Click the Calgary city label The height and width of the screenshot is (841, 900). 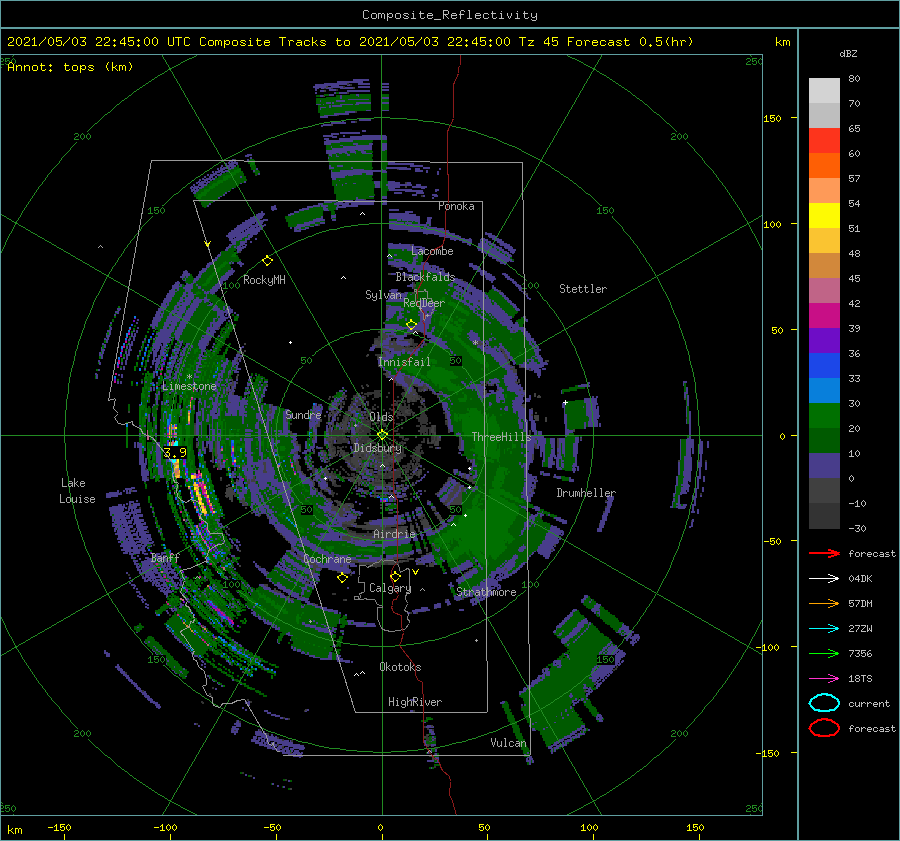click(390, 588)
